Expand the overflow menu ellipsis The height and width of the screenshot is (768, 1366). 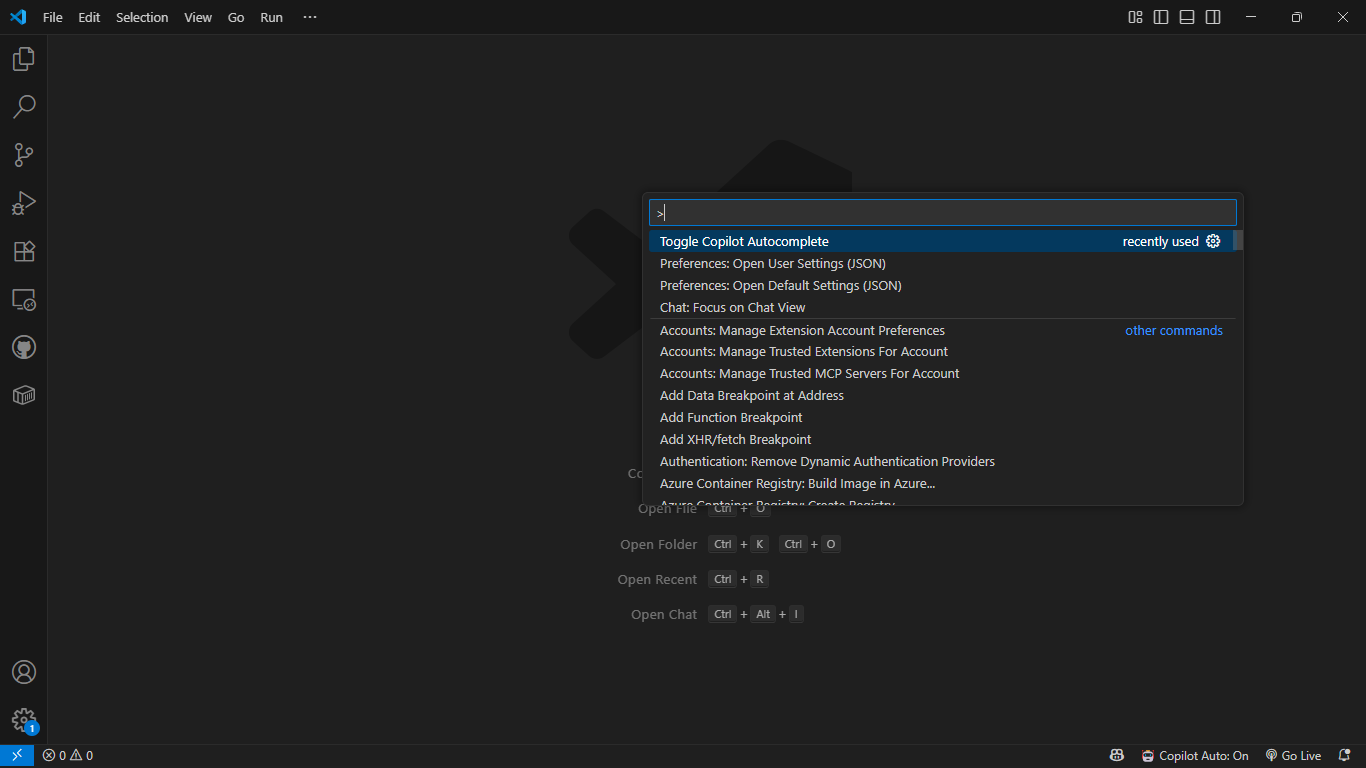coord(310,17)
